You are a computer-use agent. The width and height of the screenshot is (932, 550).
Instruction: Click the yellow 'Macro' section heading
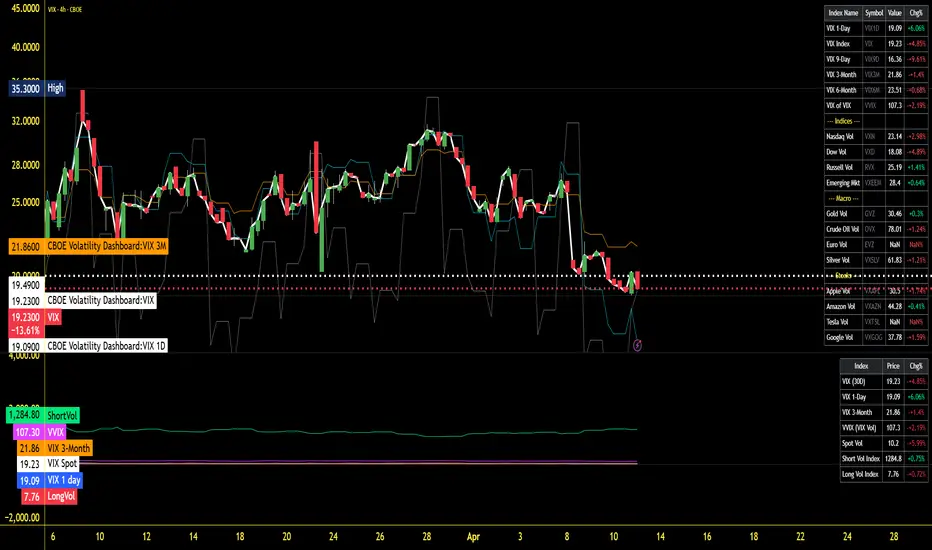click(843, 199)
